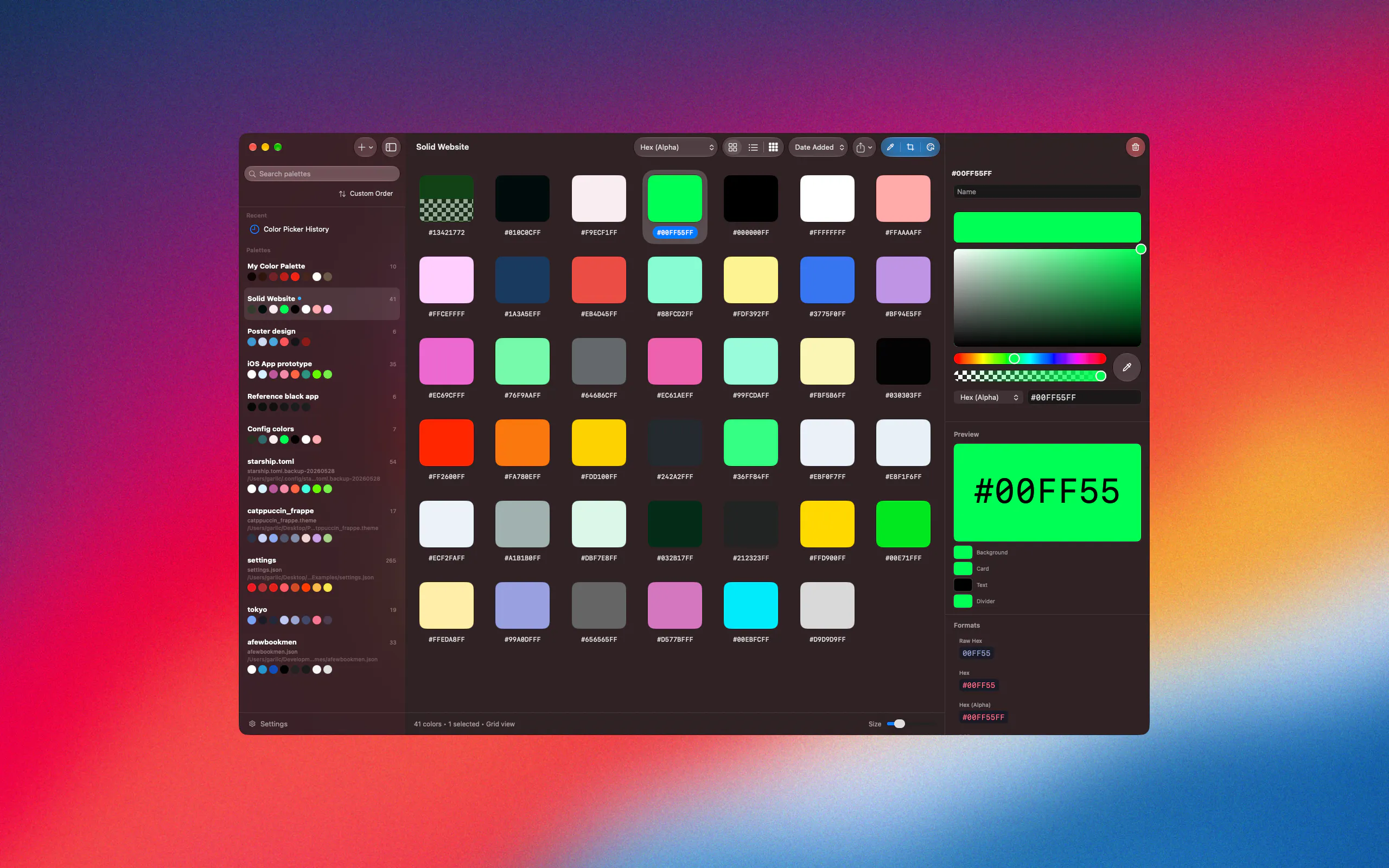This screenshot has width=1389, height=868.
Task: Click the Background preview color swatch
Action: 963,552
